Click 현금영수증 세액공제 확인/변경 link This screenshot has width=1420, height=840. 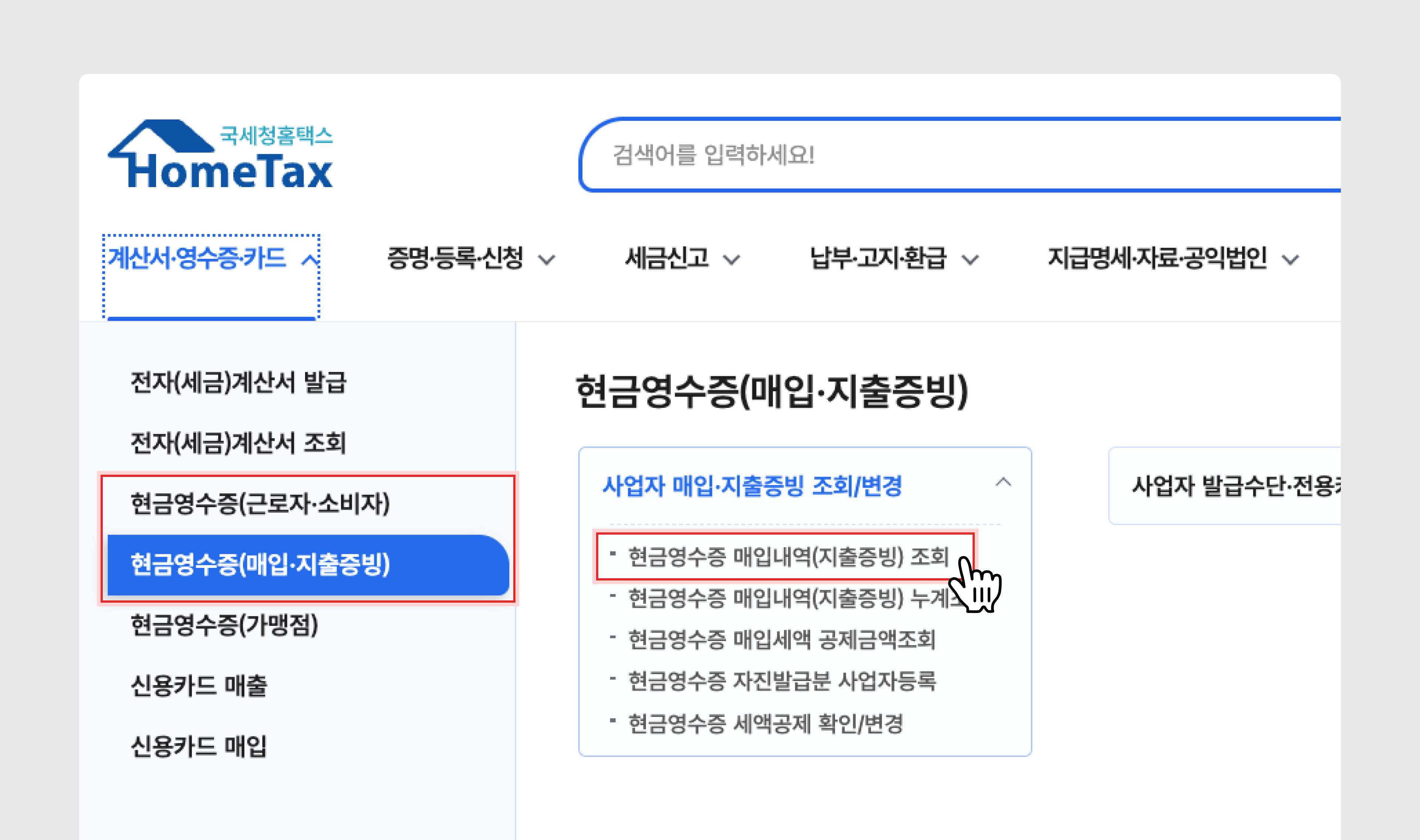[x=765, y=724]
